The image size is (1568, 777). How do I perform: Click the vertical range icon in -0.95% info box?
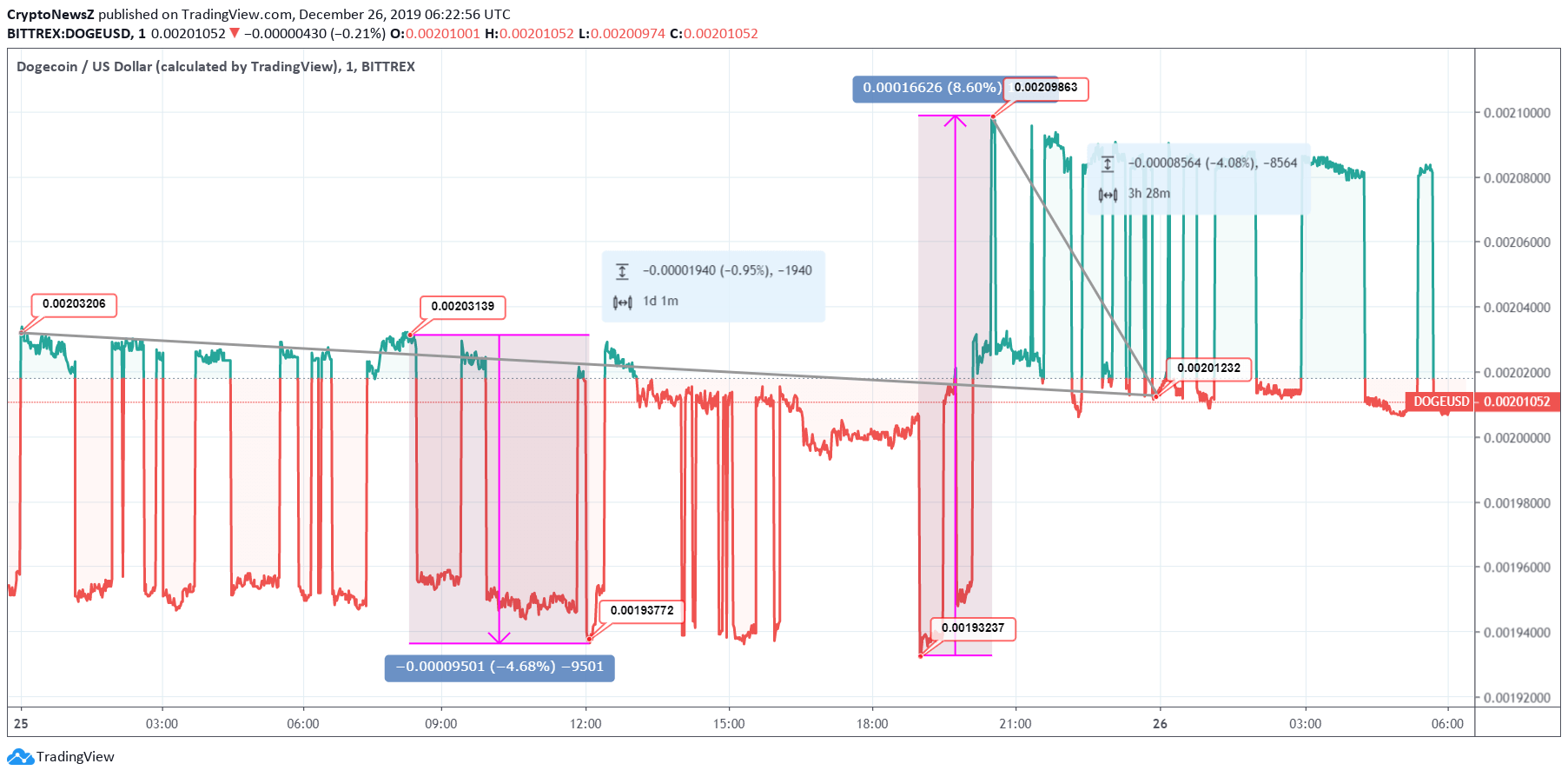point(622,271)
